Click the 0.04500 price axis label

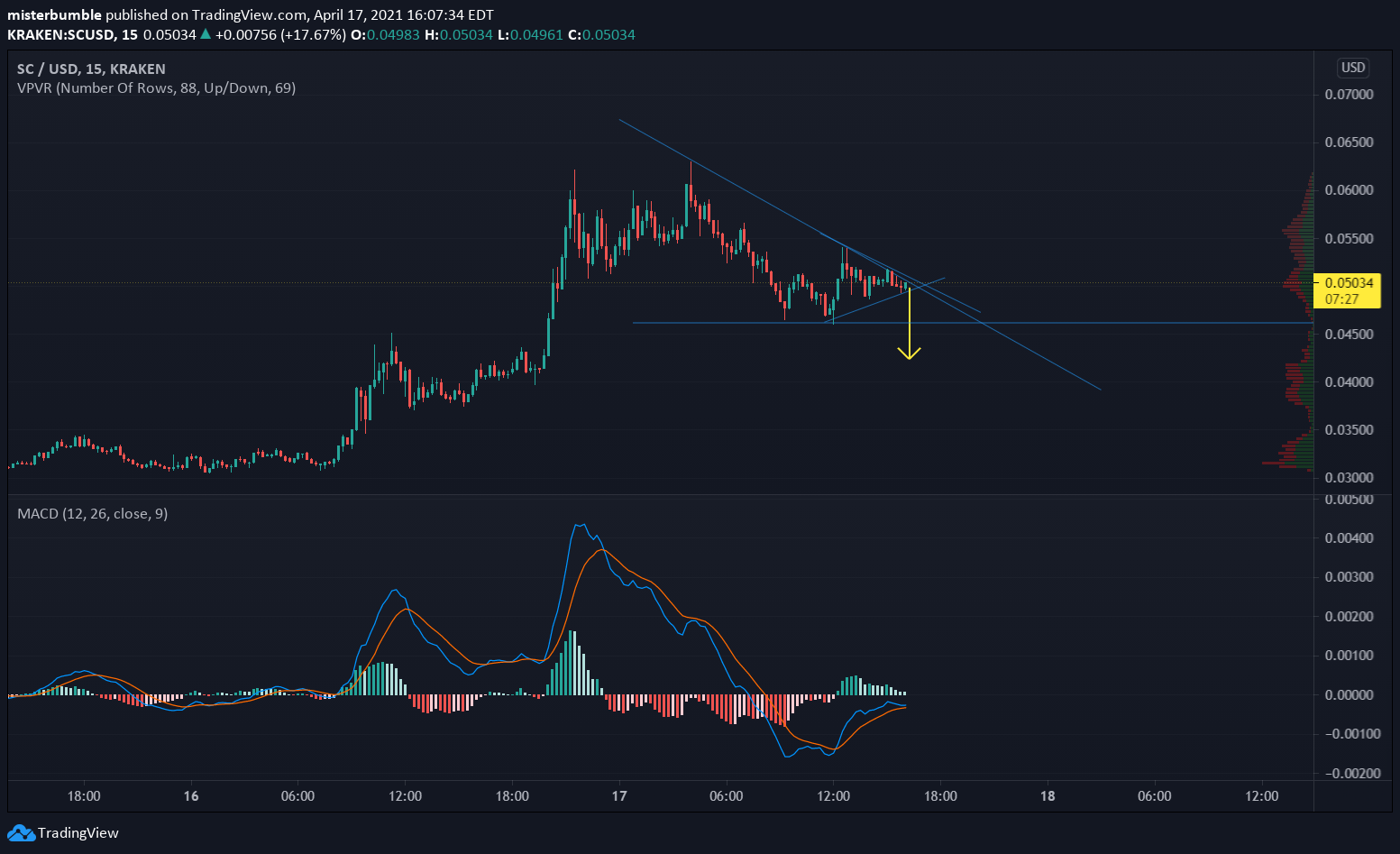1349,335
